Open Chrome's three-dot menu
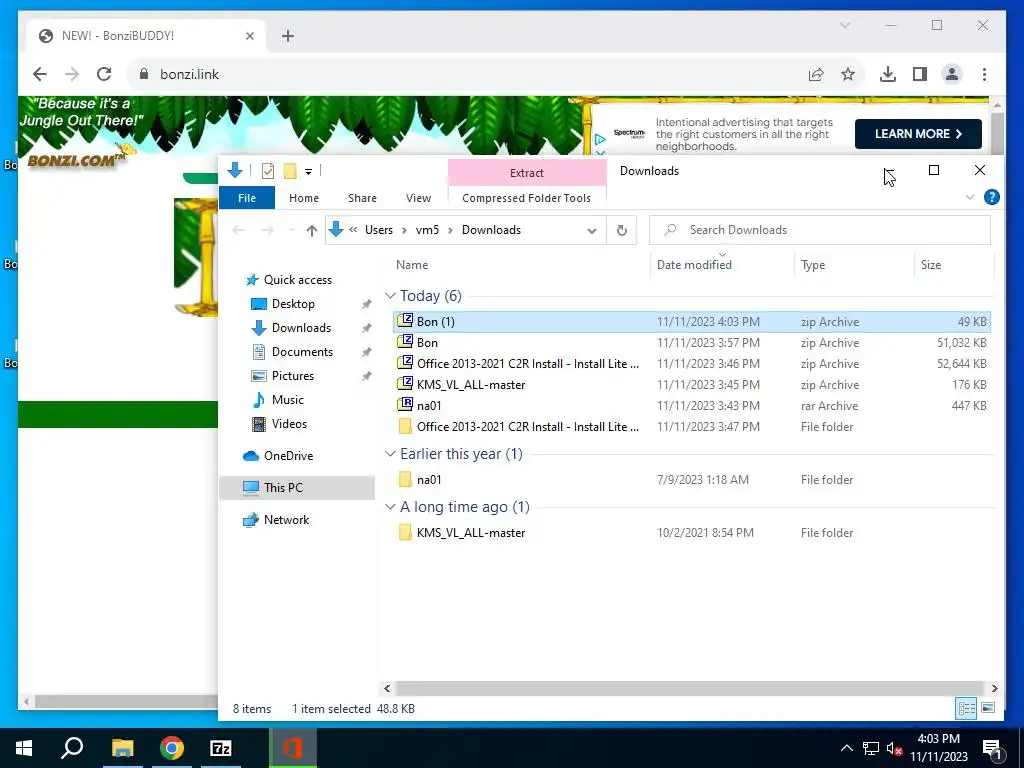Screen dimensions: 1024x768 point(984,74)
